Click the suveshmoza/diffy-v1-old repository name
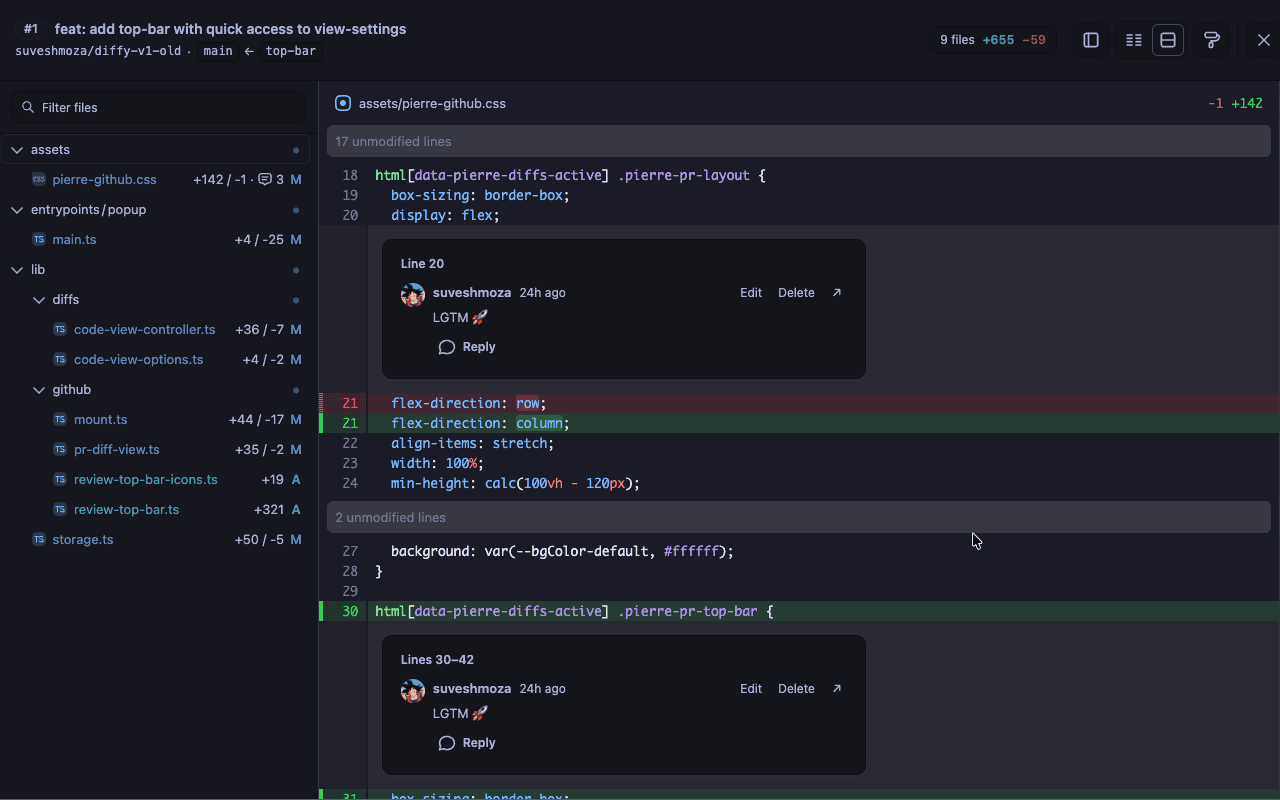This screenshot has width=1280, height=800. point(98,51)
